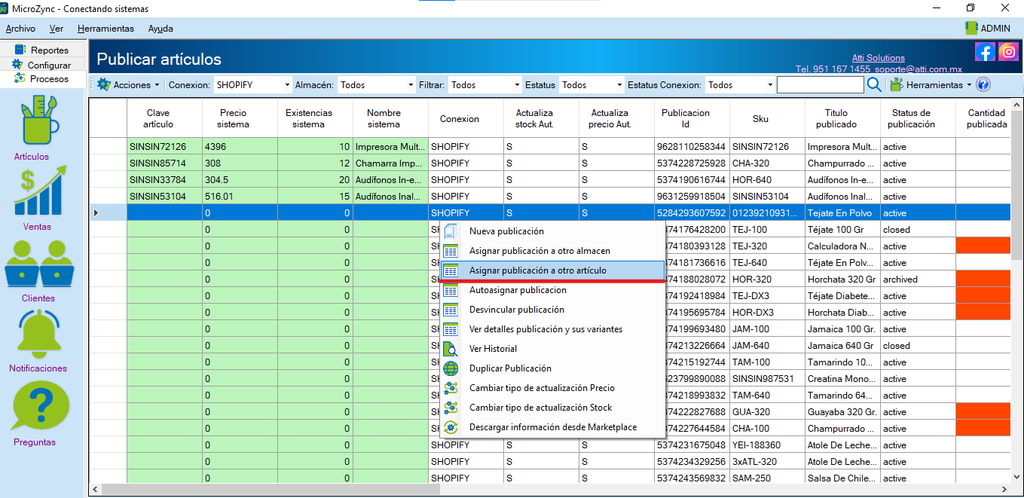1024x498 pixels.
Task: Click the Duplicar Publicación globe icon
Action: coord(451,368)
